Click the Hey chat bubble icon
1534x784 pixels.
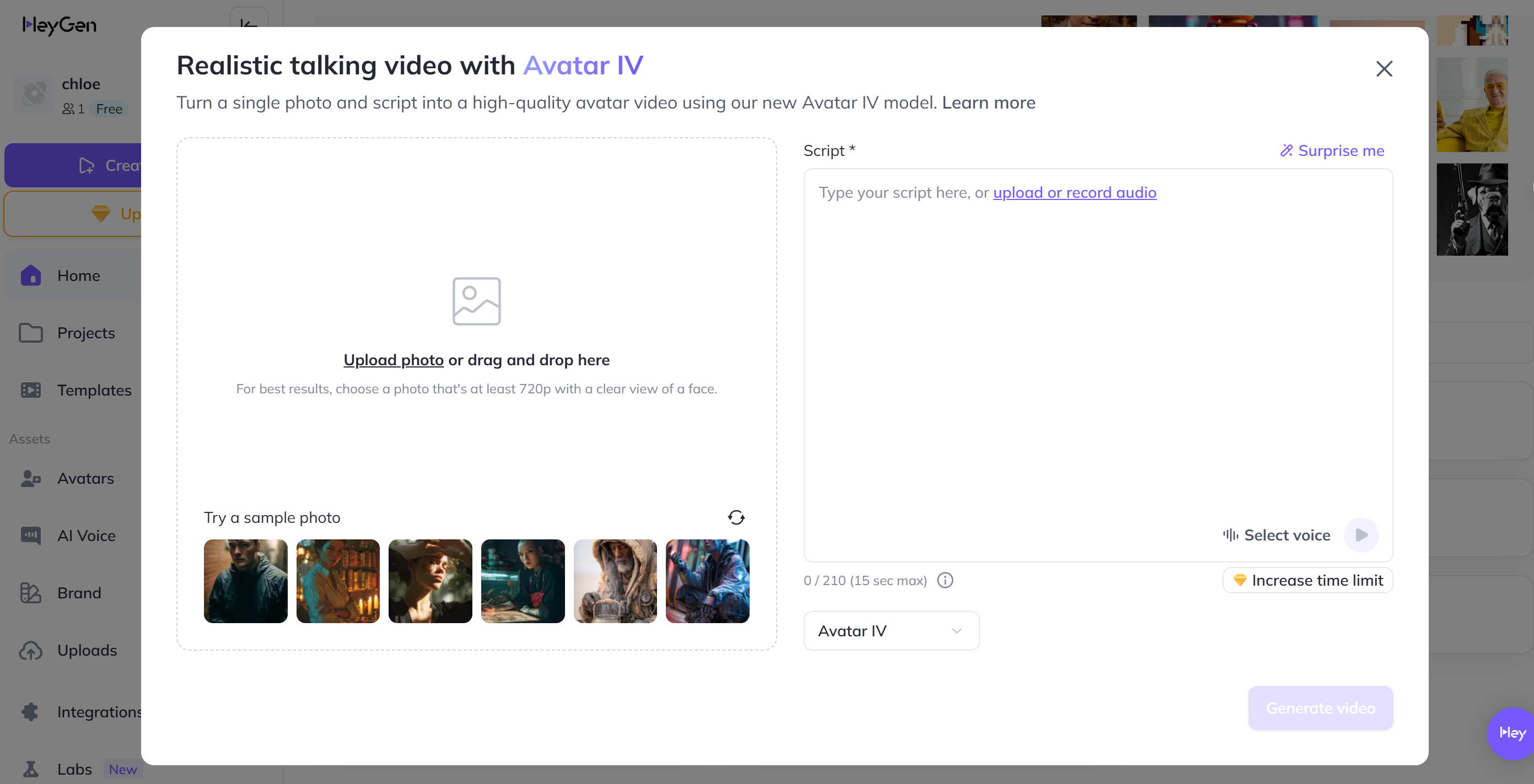[1512, 733]
